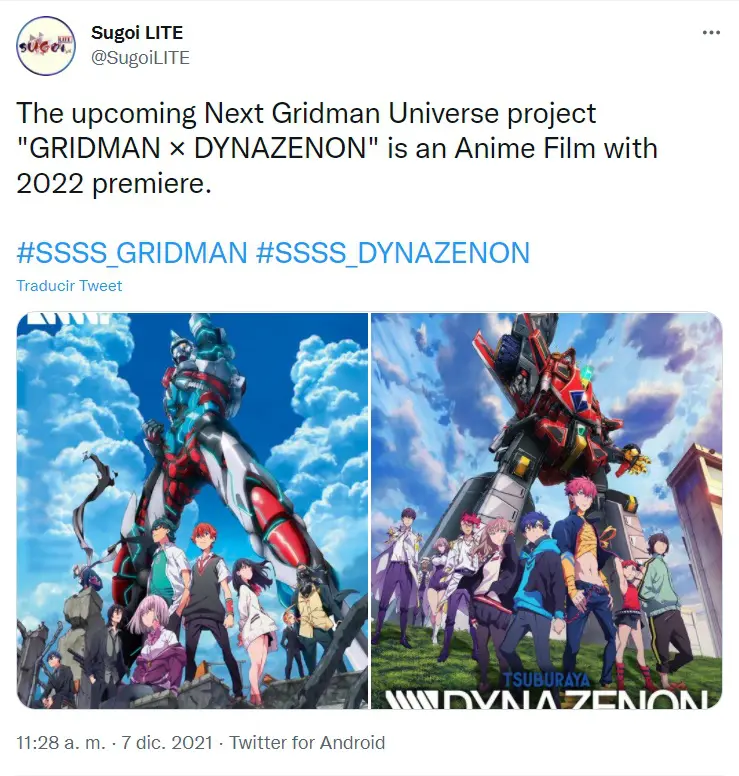Viewport: 739px width, 776px height.
Task: Click the TSUBURAYA text on the poster
Action: [547, 679]
